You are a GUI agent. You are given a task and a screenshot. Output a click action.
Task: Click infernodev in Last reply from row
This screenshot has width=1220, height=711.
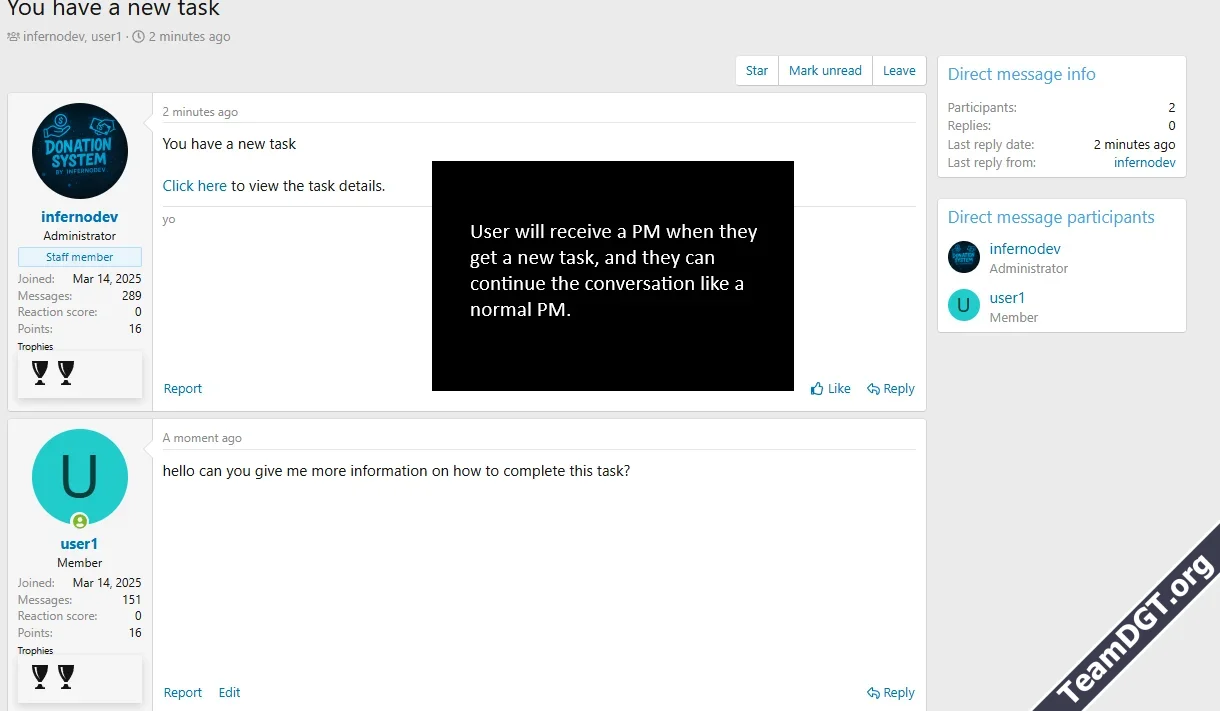point(1144,163)
